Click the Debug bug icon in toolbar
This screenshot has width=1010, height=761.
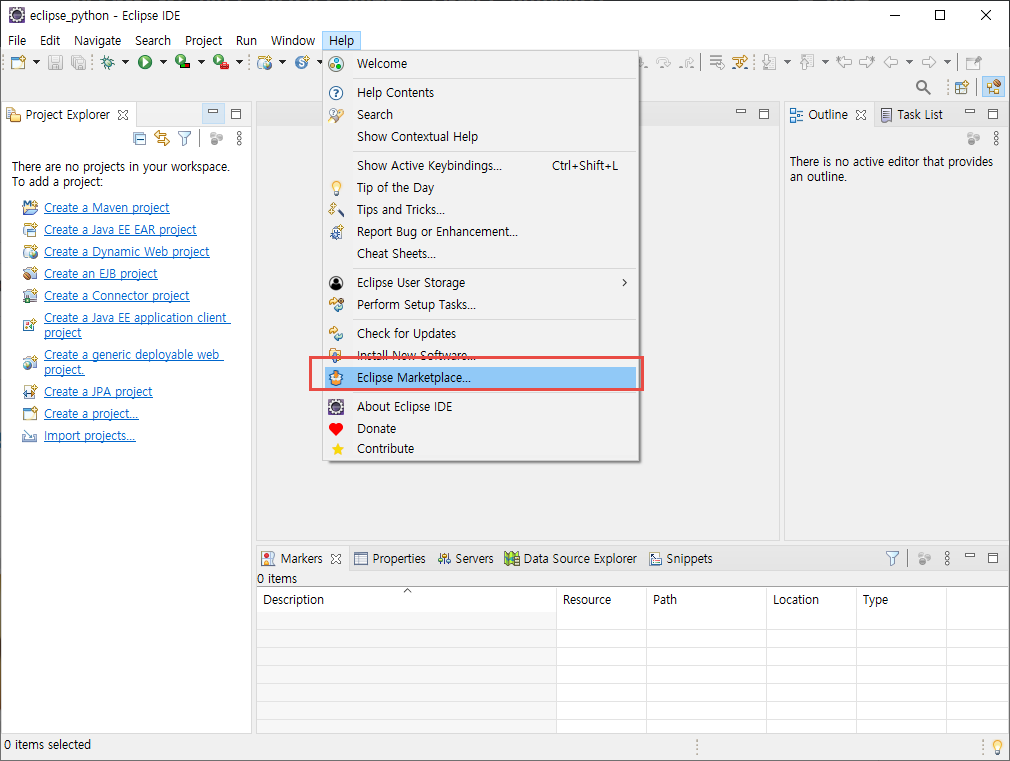108,63
